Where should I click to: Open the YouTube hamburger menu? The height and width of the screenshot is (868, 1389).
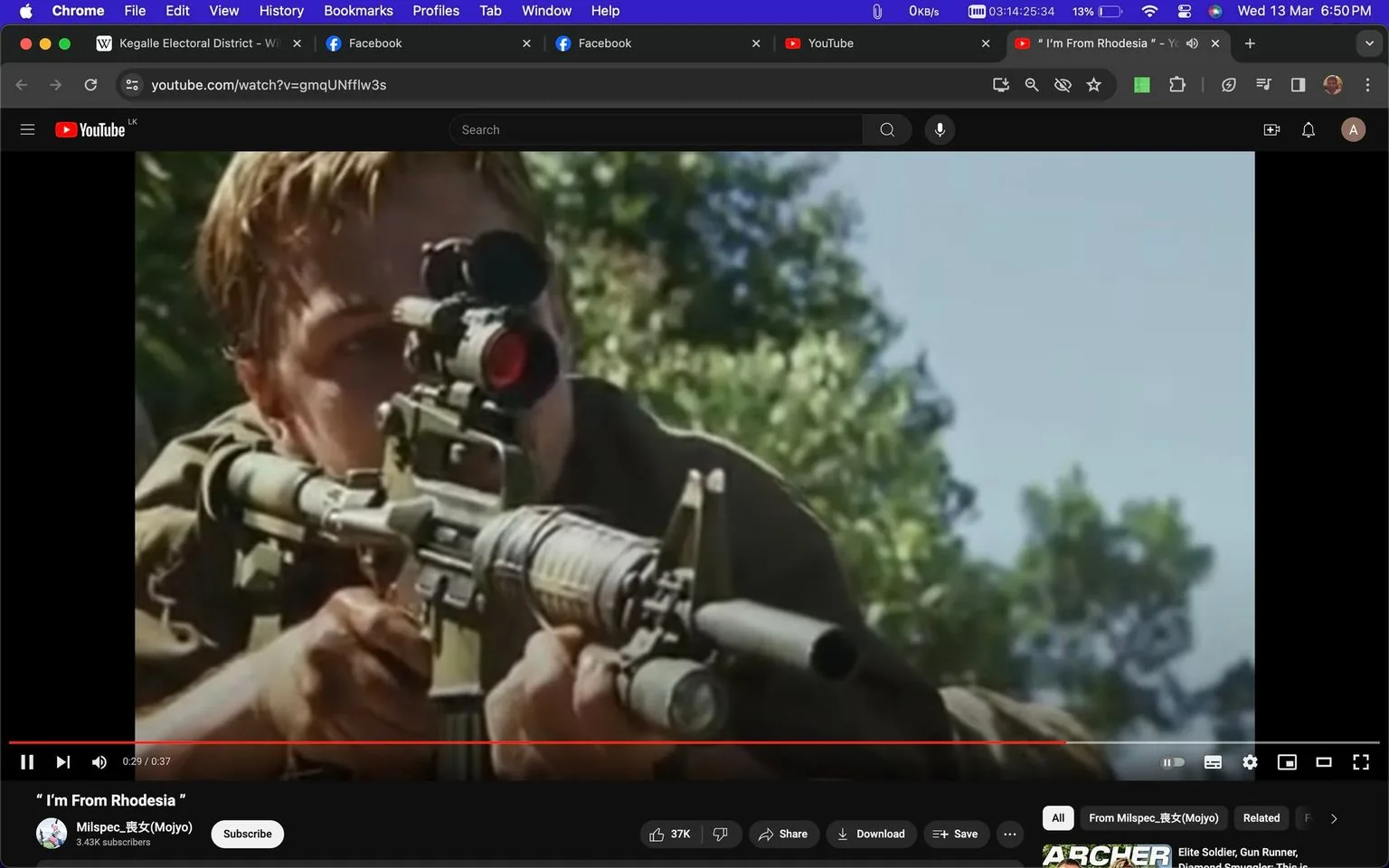click(x=27, y=129)
